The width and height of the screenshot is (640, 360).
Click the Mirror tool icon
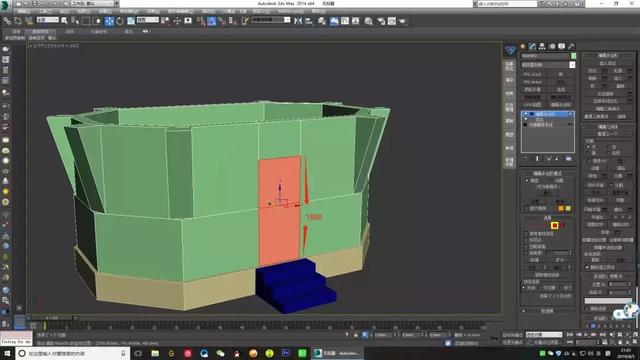(298, 21)
